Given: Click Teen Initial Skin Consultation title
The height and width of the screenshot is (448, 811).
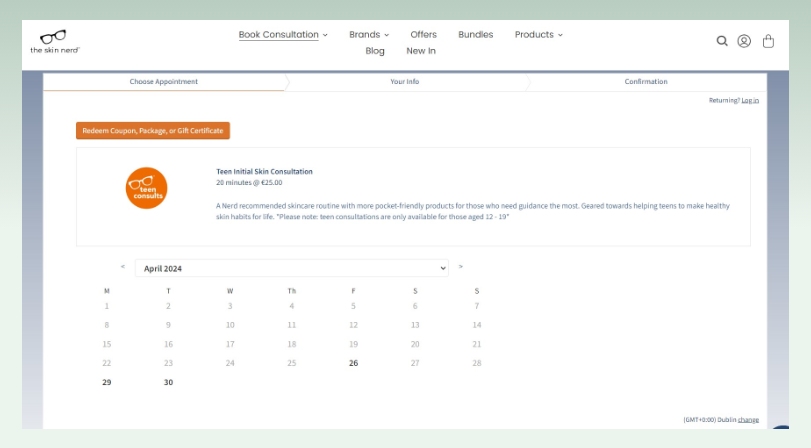Looking at the screenshot, I should point(264,171).
